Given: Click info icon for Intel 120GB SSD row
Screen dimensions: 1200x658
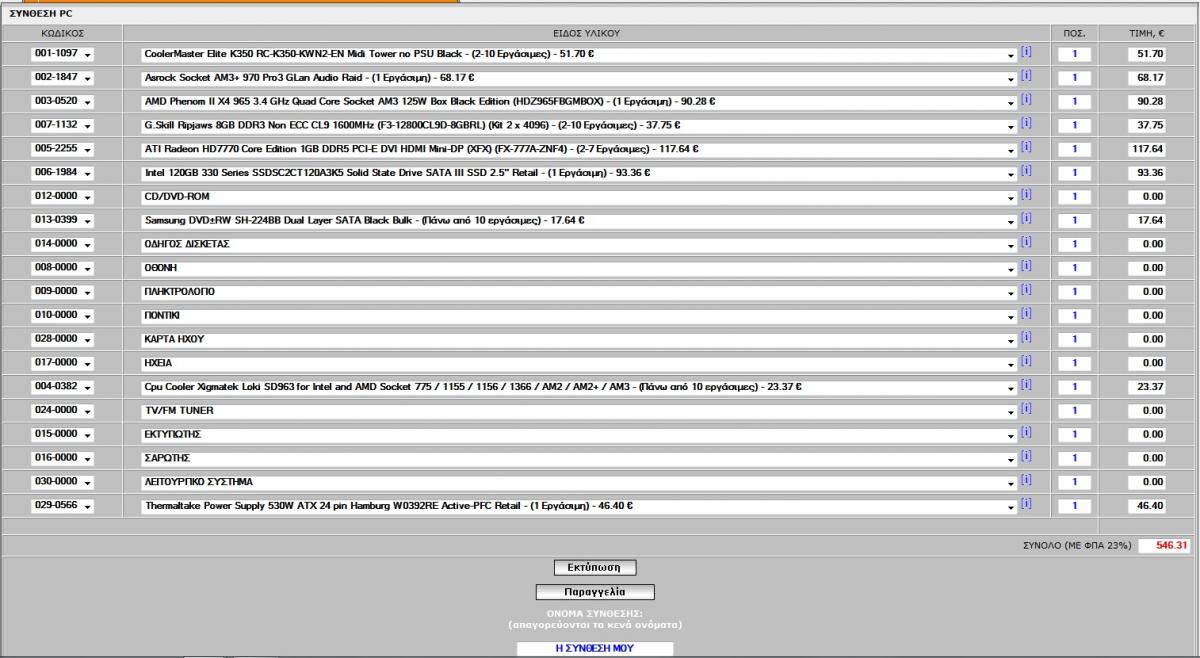Looking at the screenshot, I should coord(1026,172).
